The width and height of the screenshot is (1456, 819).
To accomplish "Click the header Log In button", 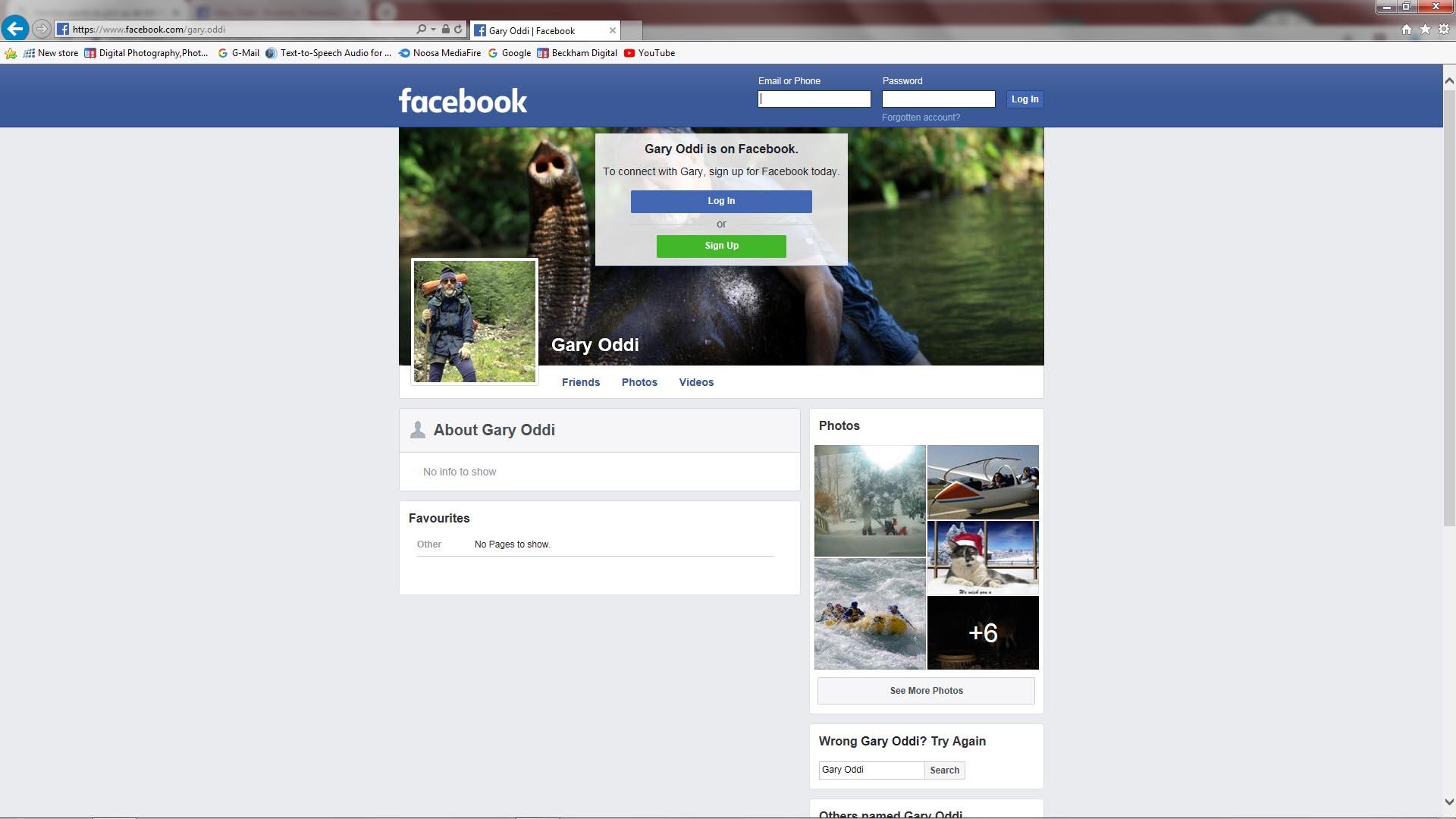I will pyautogui.click(x=1025, y=99).
